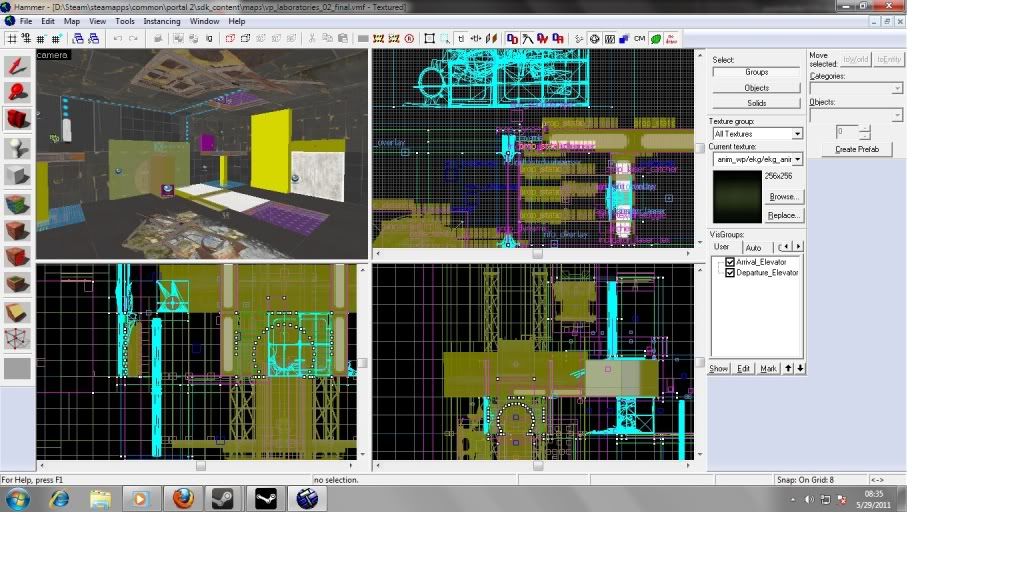Select the Apply current texture tool

click(x=17, y=231)
